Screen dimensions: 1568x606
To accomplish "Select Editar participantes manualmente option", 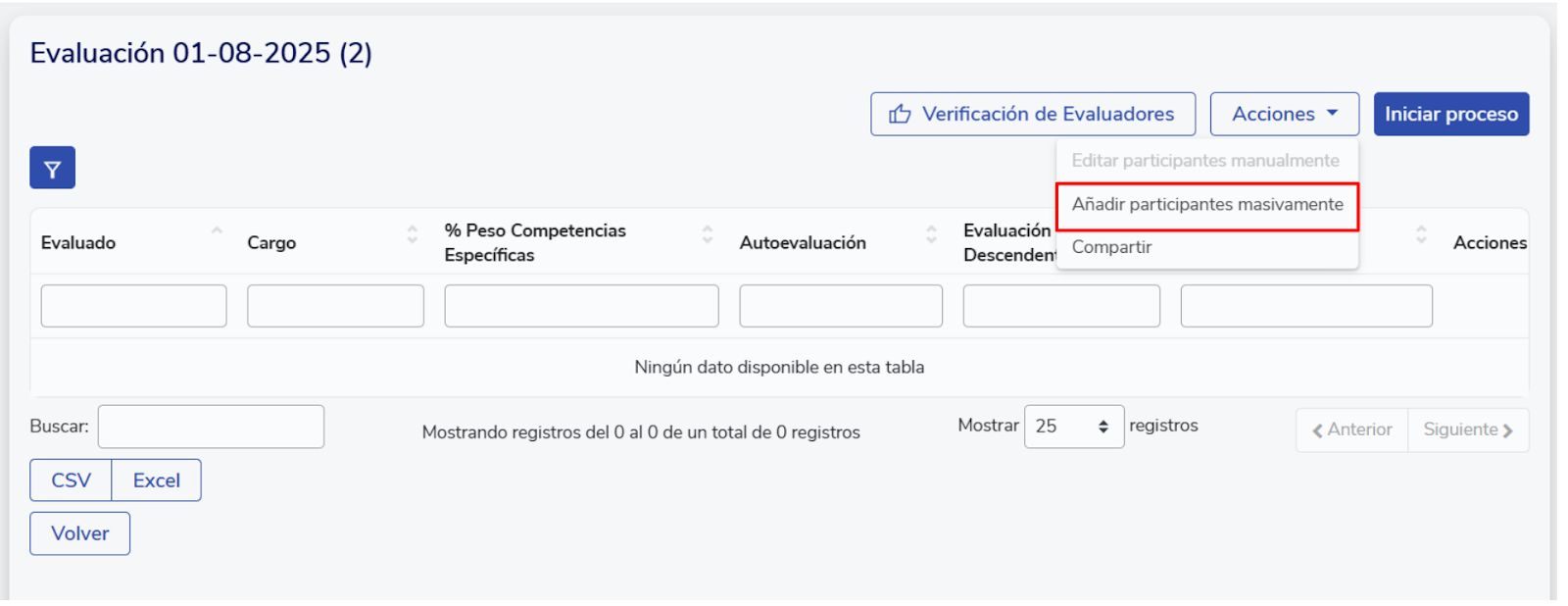I will 1204,161.
